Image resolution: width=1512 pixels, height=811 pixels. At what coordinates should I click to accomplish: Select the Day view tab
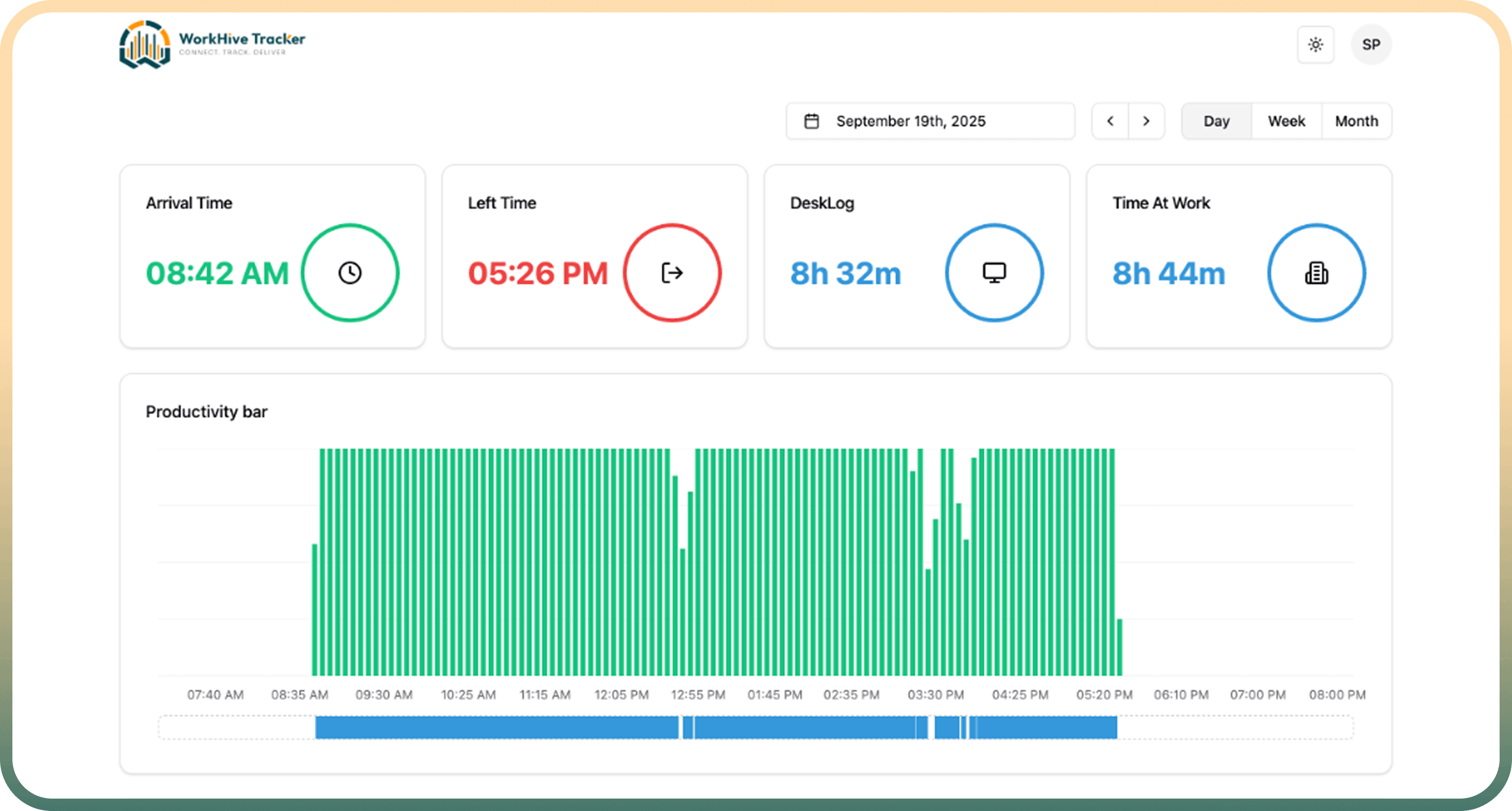1216,121
